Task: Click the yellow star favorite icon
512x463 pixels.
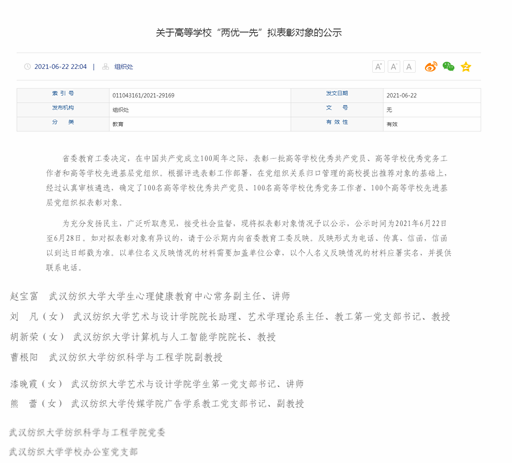Action: point(466,67)
